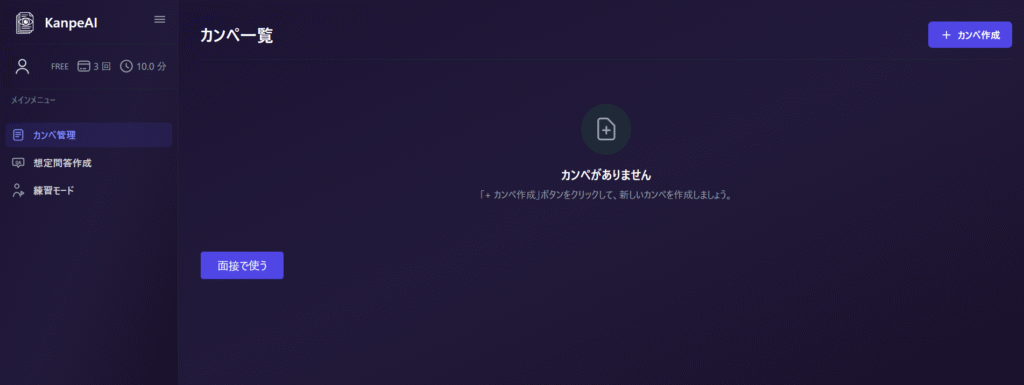Click the カンペ作成 button label
1024x385 pixels.
click(978, 35)
